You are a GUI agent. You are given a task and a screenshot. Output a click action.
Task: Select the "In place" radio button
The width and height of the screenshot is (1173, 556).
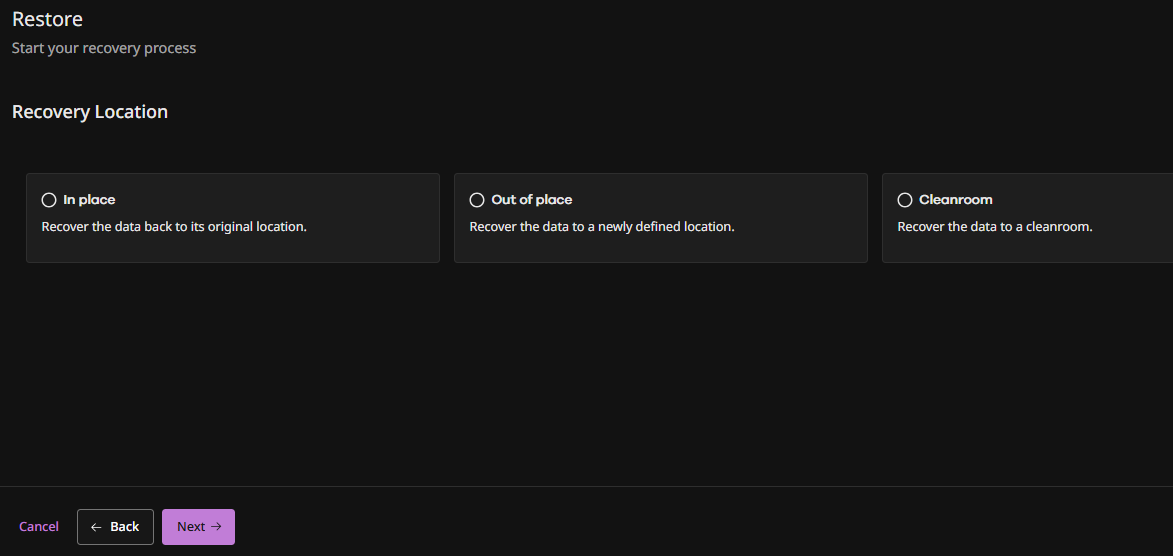(49, 200)
